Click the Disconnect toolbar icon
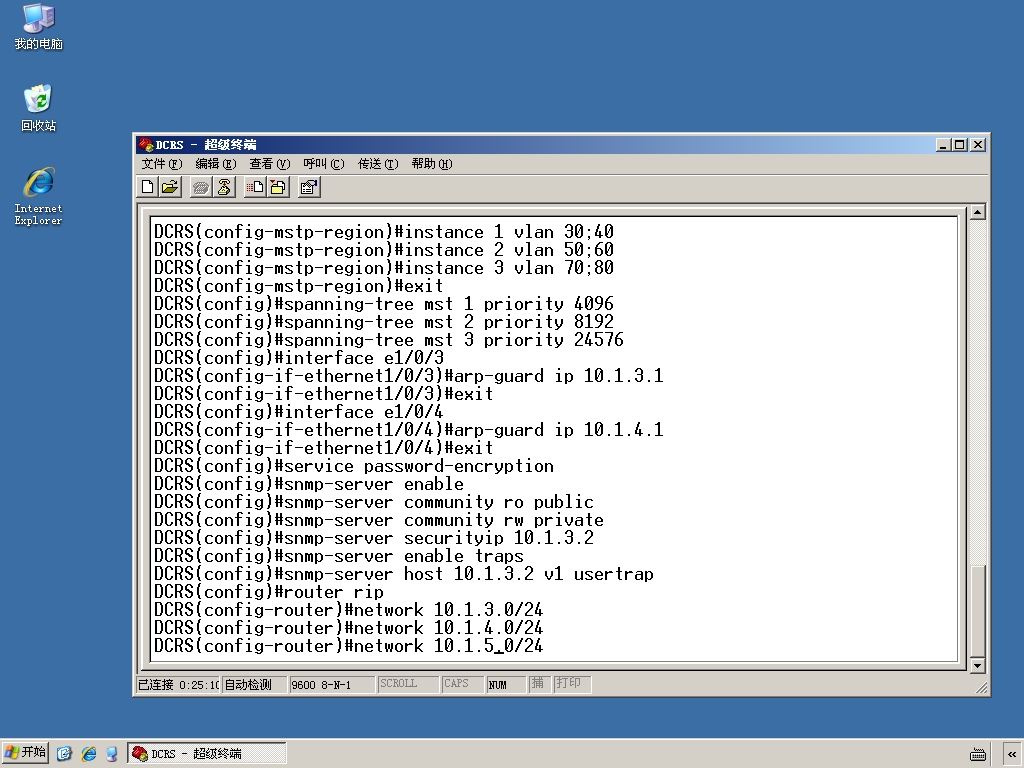This screenshot has height=768, width=1024. coord(224,187)
